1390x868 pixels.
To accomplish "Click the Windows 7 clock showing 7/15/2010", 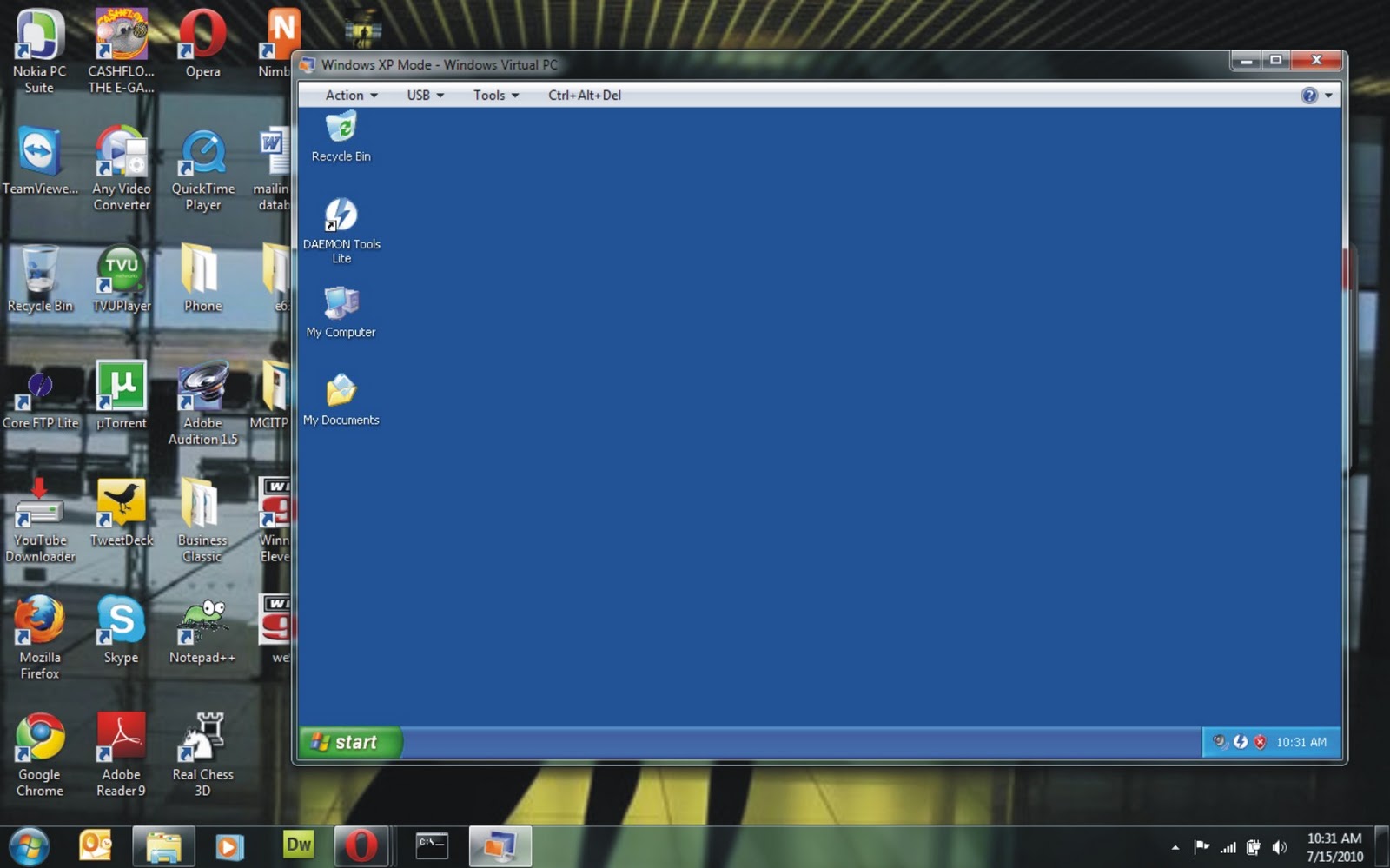I will (x=1334, y=847).
